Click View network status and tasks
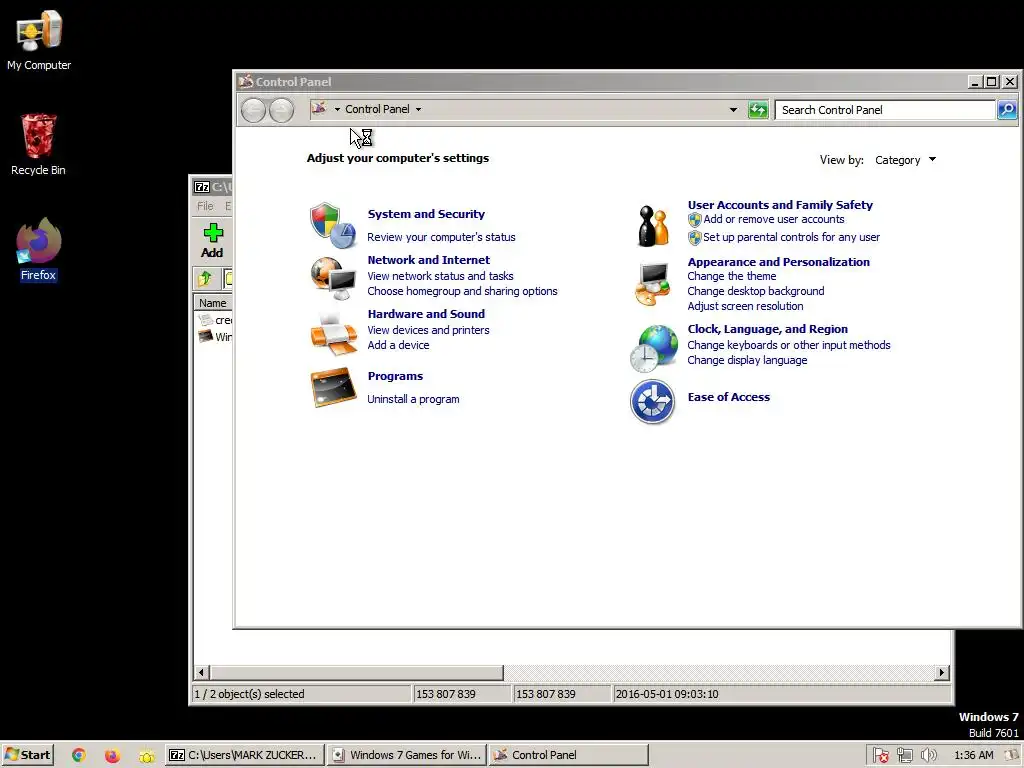The image size is (1024, 768). (440, 276)
